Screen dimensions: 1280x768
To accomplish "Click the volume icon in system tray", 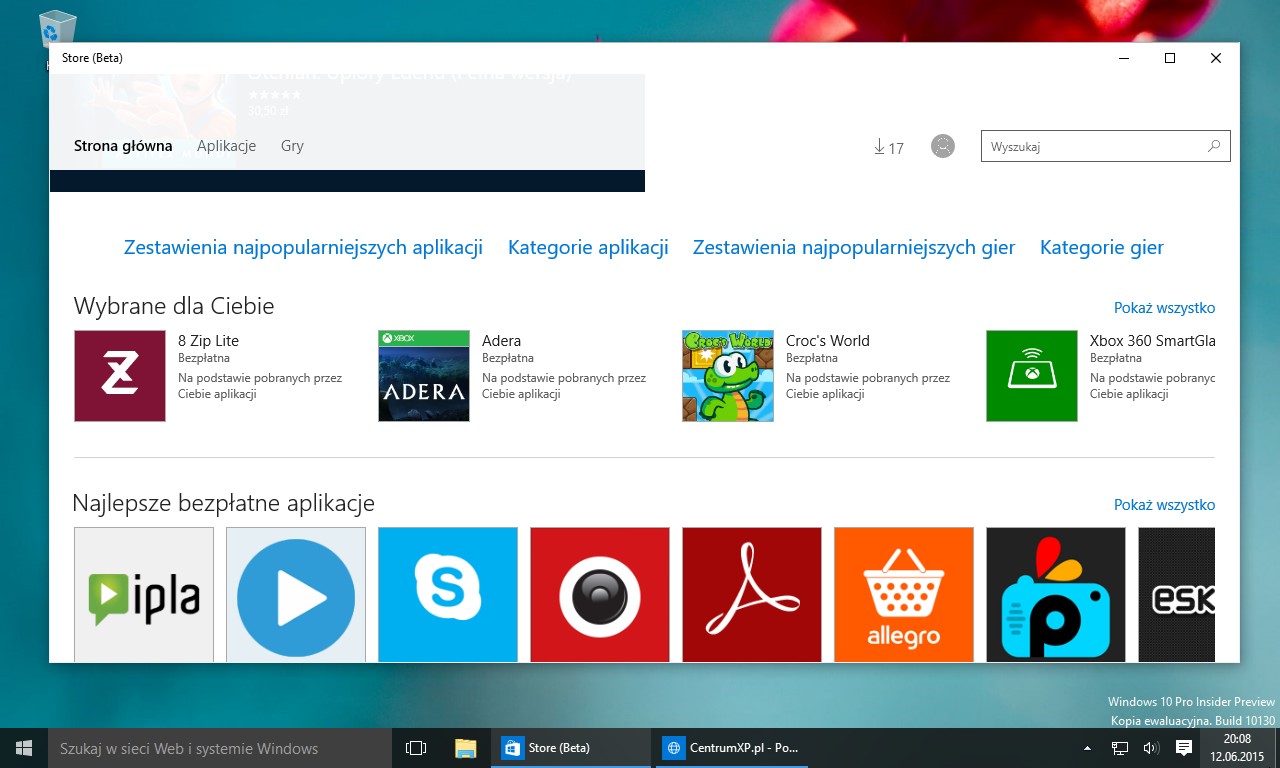I will (x=1150, y=748).
